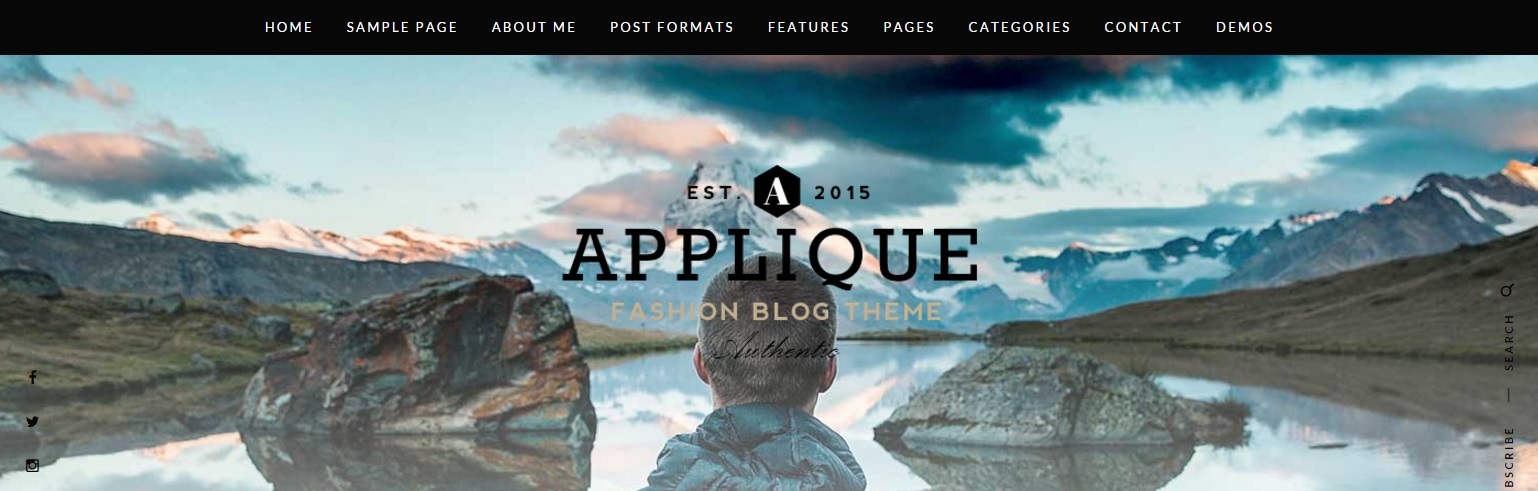This screenshot has width=1538, height=491.
Task: Open the Categories menu item
Action: (1019, 27)
